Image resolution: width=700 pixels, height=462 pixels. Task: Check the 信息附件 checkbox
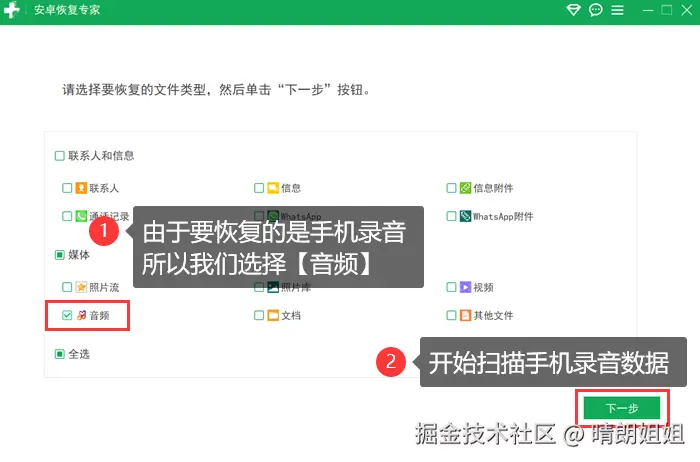pyautogui.click(x=451, y=188)
